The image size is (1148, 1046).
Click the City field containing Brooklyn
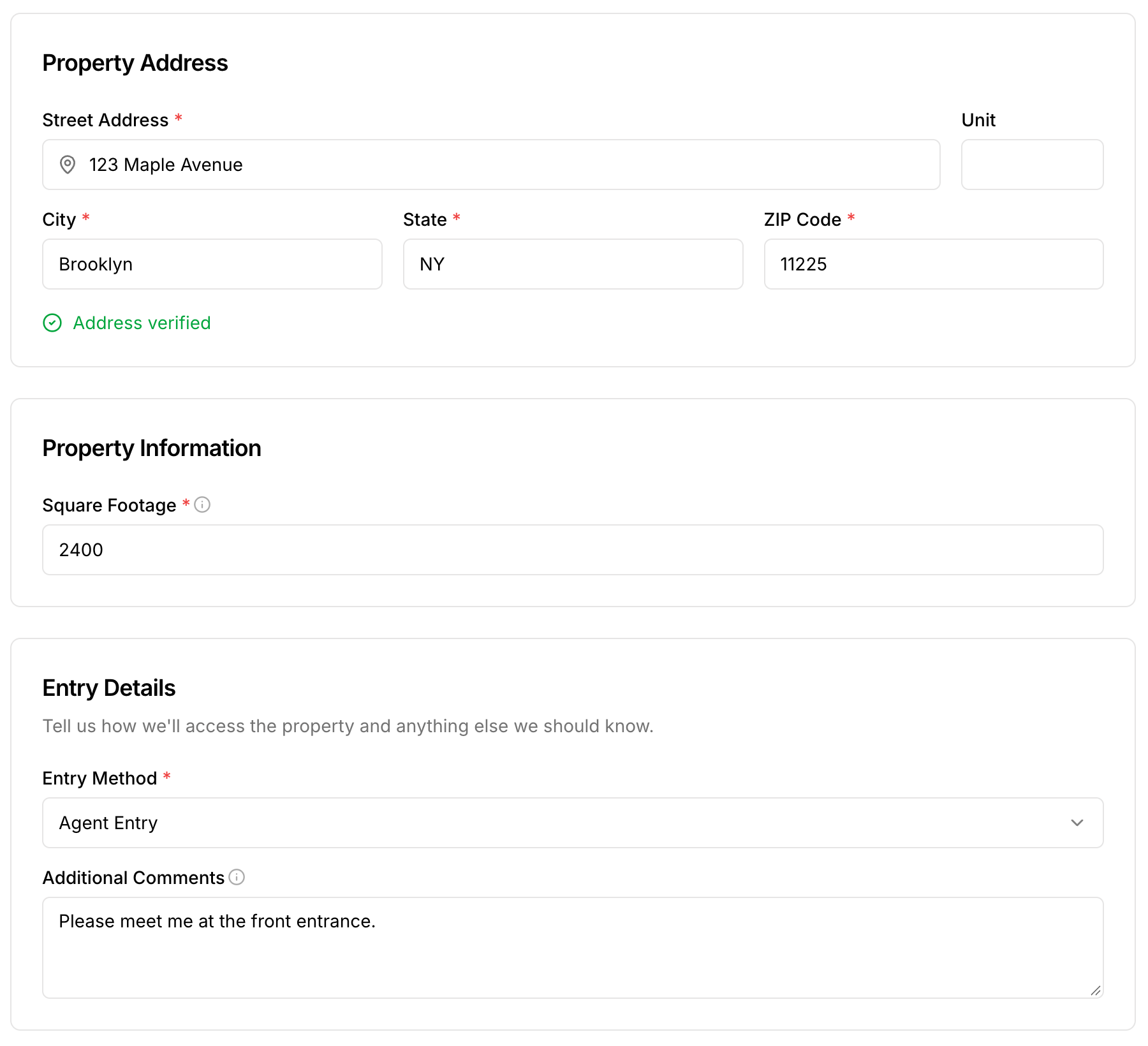pos(212,264)
